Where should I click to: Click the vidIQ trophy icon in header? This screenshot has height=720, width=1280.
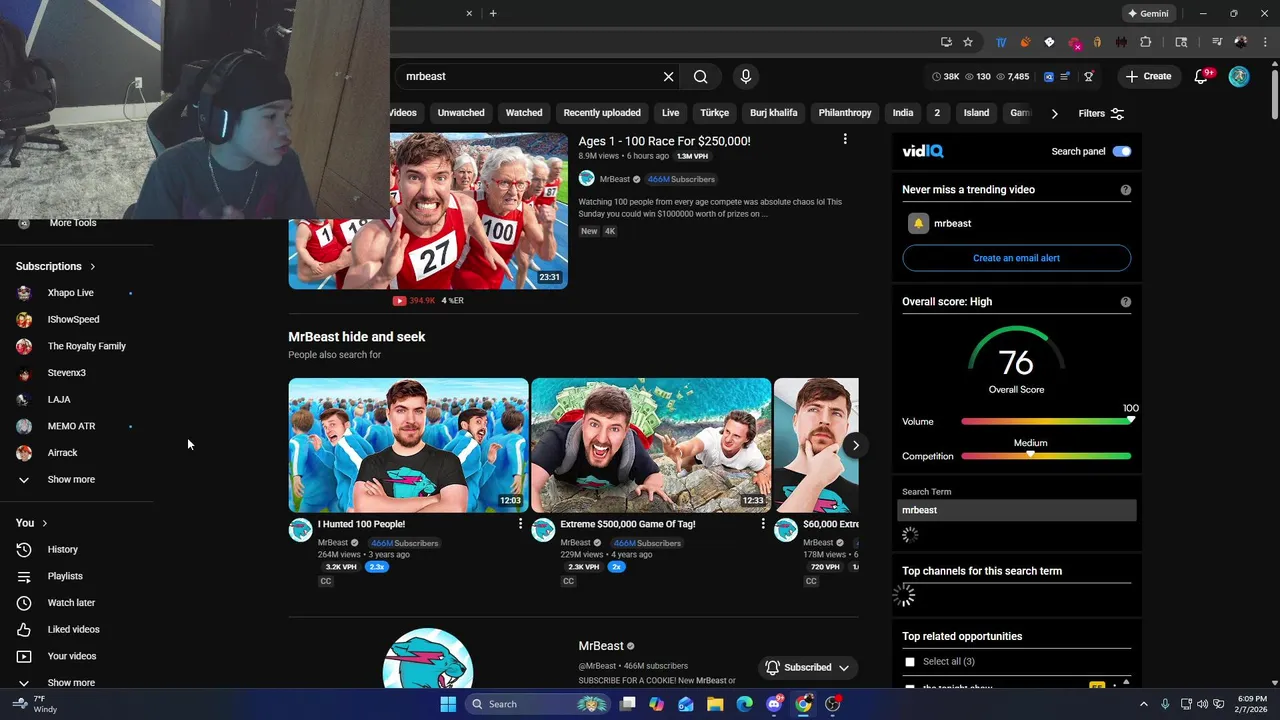point(1089,76)
